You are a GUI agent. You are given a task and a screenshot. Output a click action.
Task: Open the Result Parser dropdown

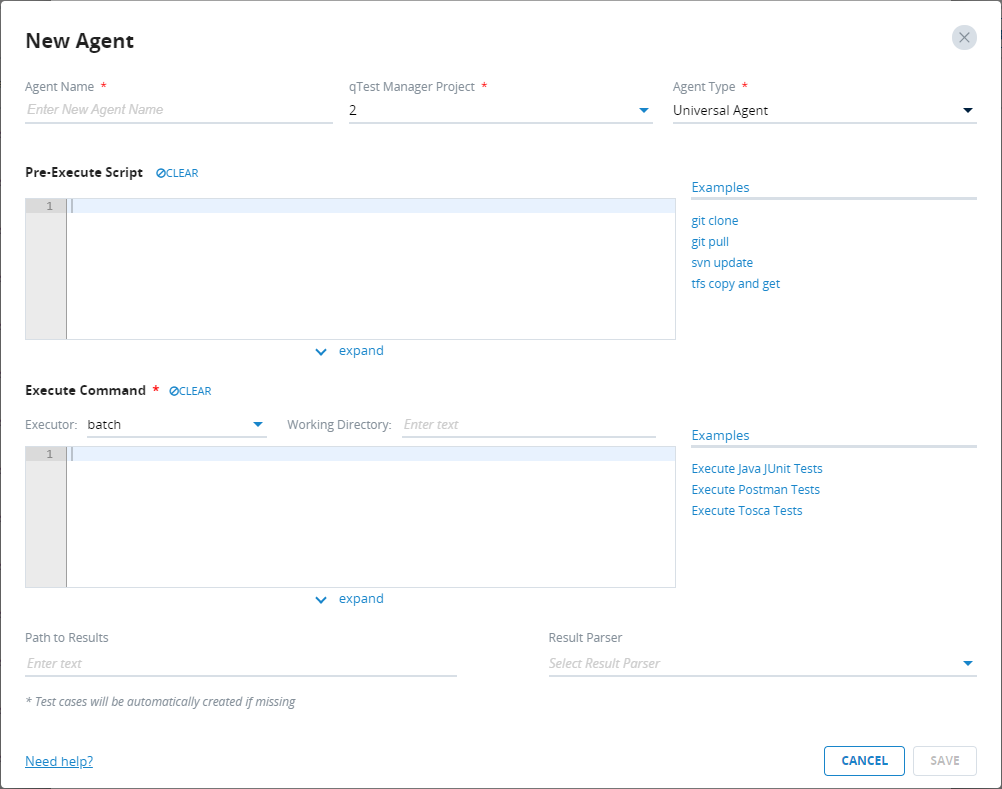pyautogui.click(x=967, y=663)
